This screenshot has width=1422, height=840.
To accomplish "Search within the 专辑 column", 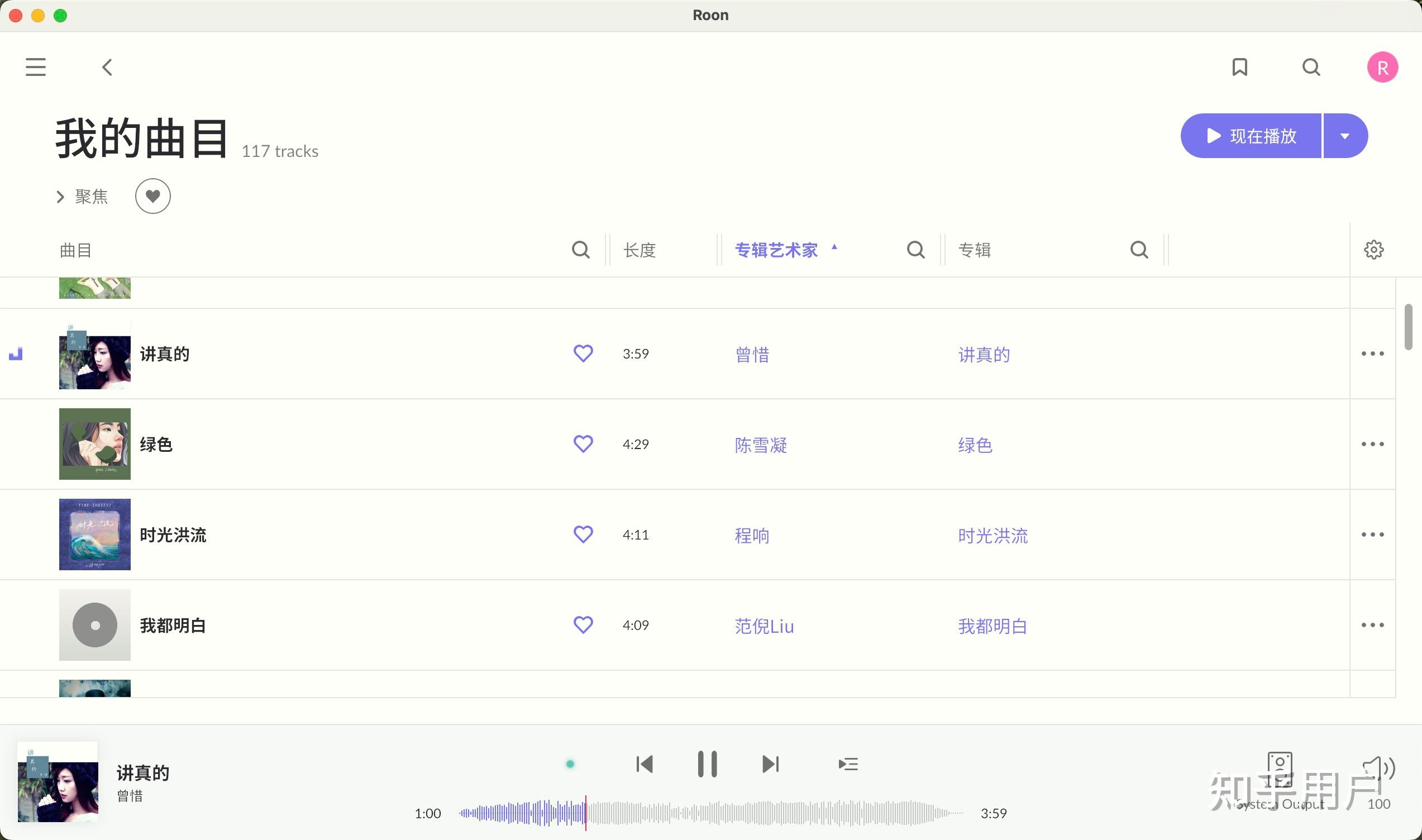I will click(x=1139, y=249).
